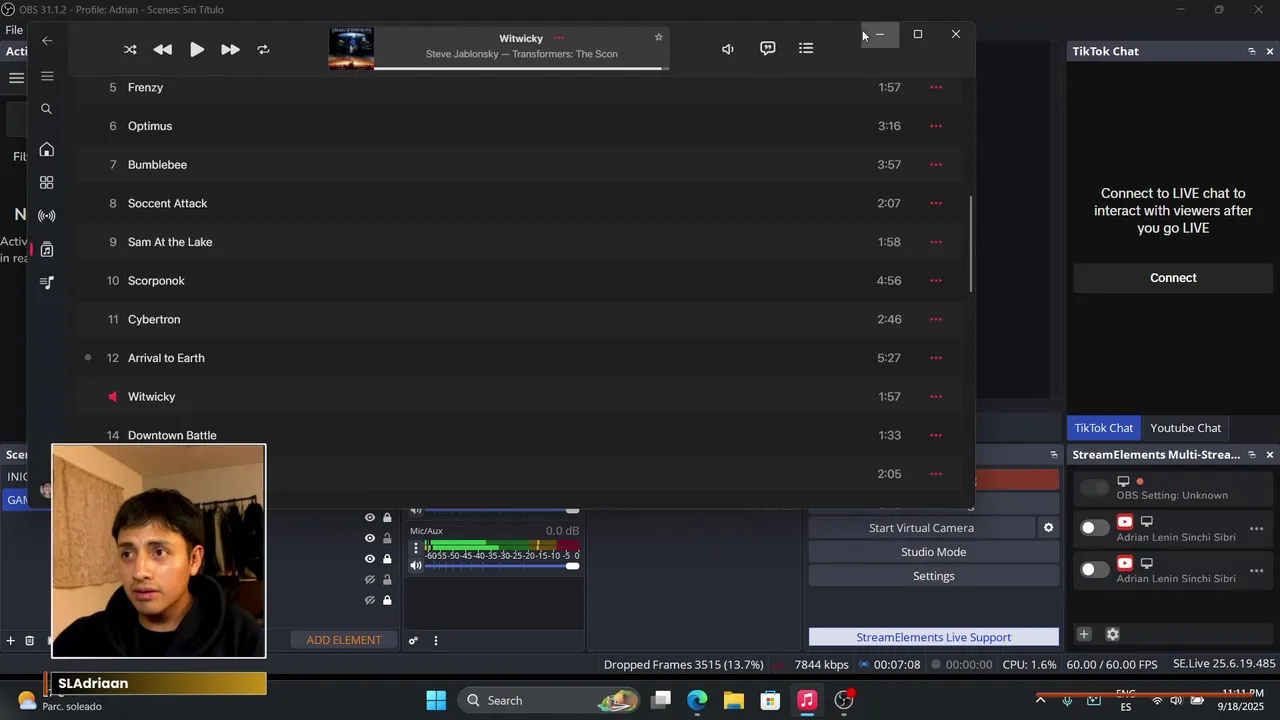Switch to Youtube Chat tab
This screenshot has width=1280, height=720.
click(x=1185, y=428)
